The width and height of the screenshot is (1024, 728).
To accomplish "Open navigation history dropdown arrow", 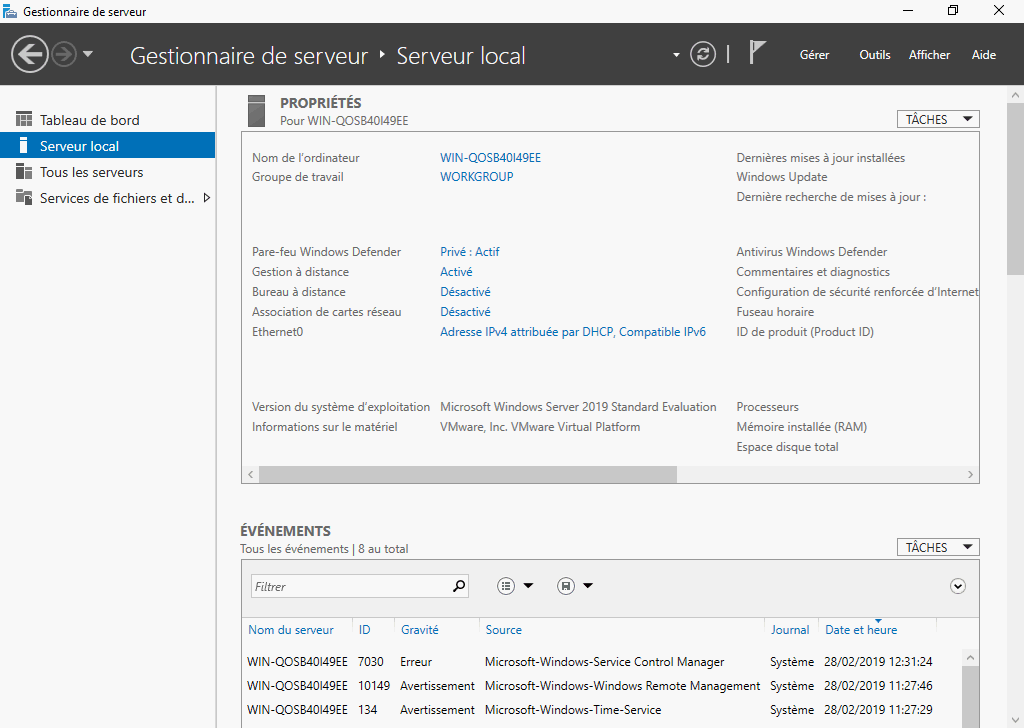I will 88,54.
